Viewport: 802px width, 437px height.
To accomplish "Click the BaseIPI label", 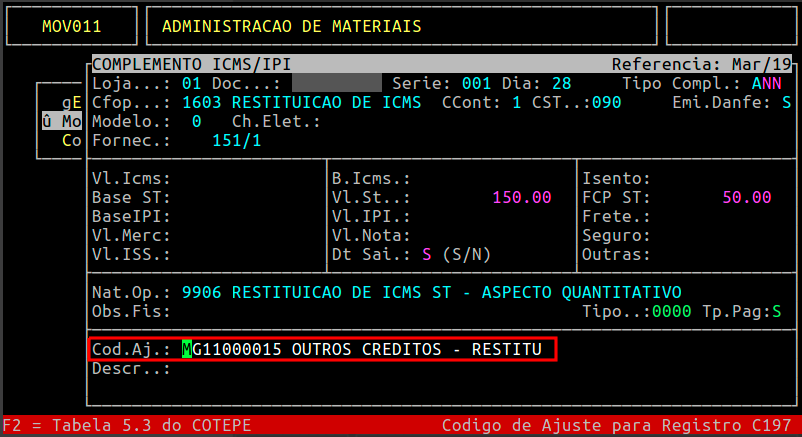I will click(x=131, y=216).
